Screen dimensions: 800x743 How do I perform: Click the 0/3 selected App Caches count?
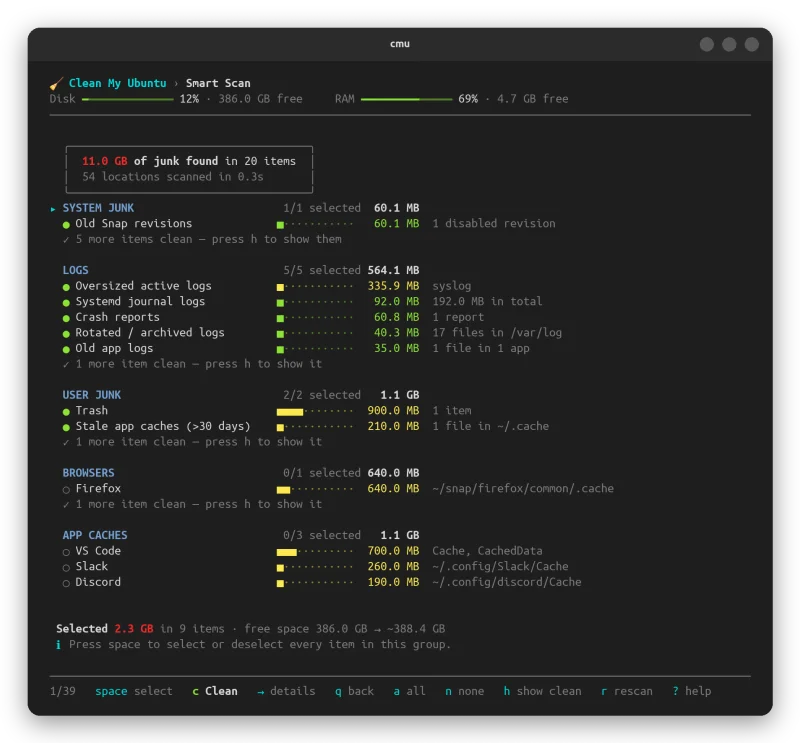click(322, 535)
